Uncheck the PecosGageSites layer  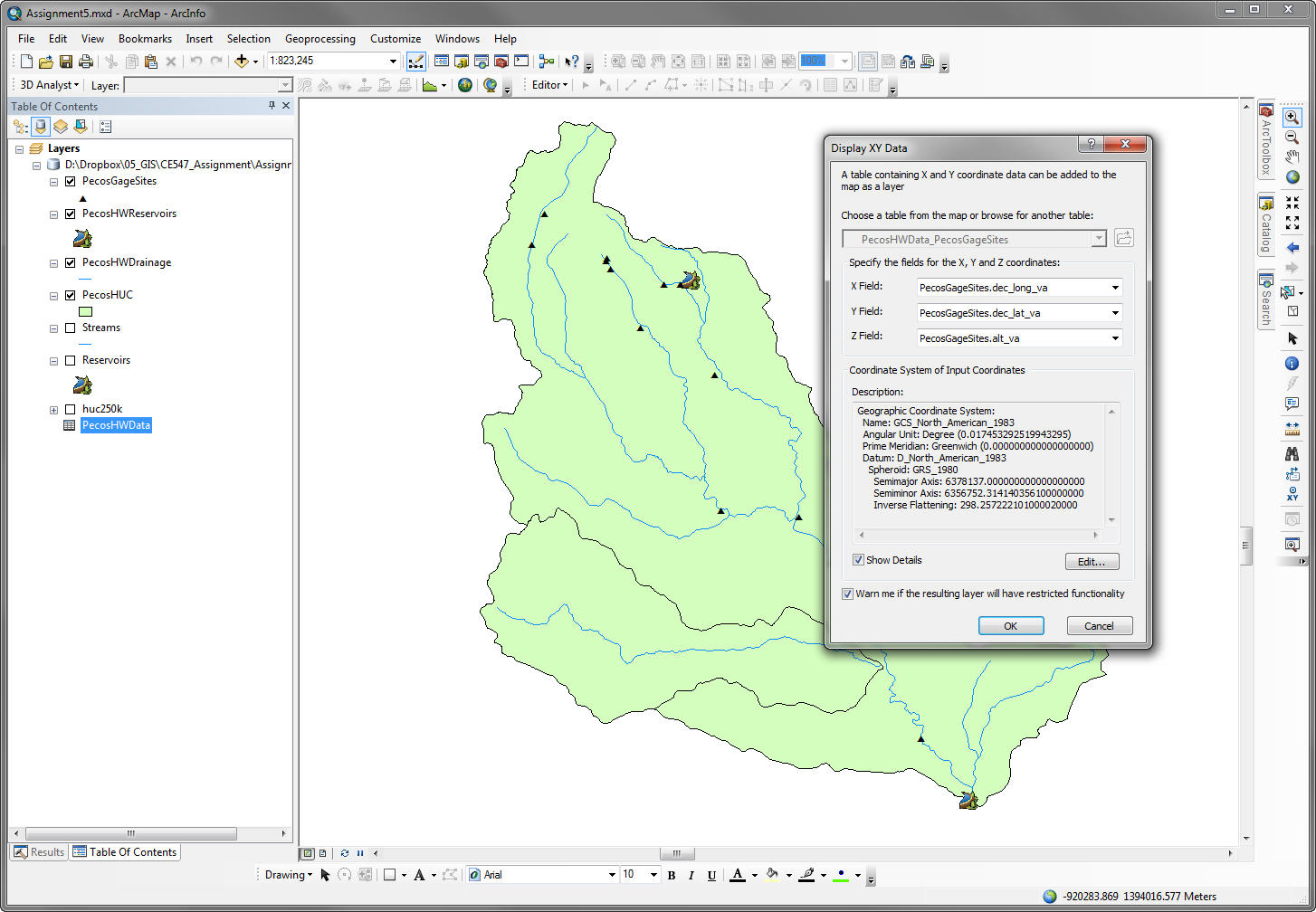[71, 181]
